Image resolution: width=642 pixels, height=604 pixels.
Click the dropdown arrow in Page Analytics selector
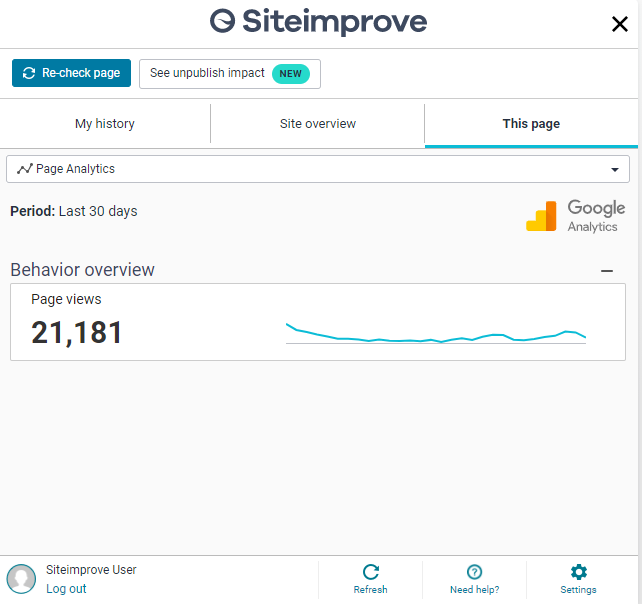tap(615, 170)
